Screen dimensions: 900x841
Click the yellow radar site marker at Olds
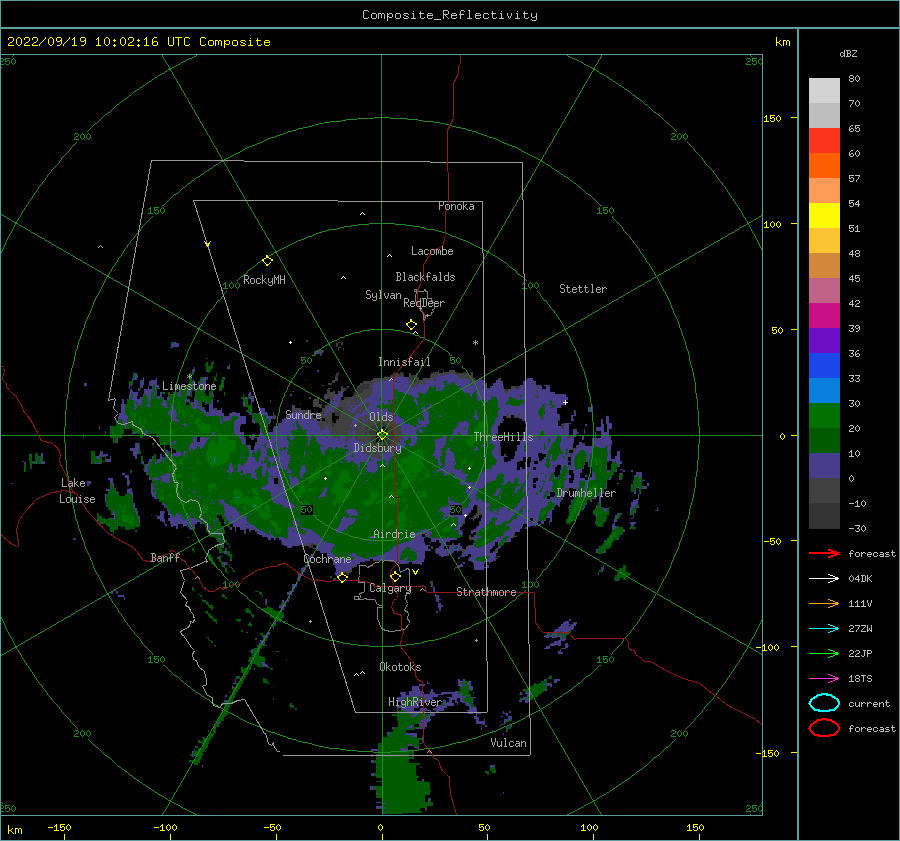[x=382, y=435]
